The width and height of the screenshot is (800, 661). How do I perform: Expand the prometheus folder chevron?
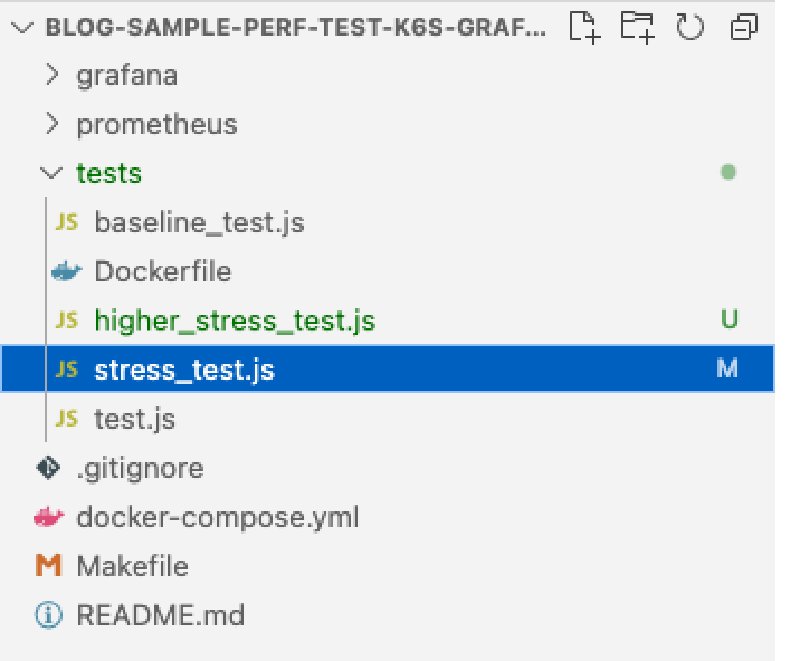click(x=52, y=124)
